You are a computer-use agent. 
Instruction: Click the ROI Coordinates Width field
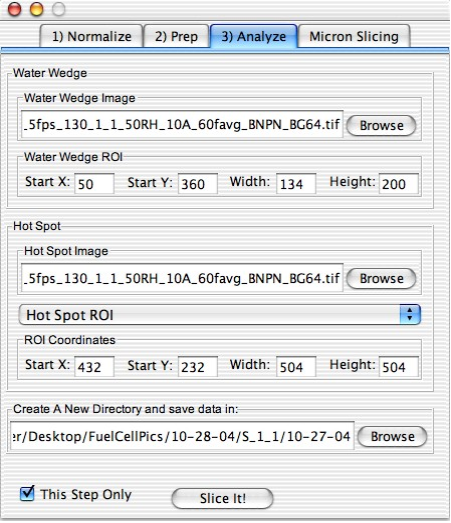point(296,367)
